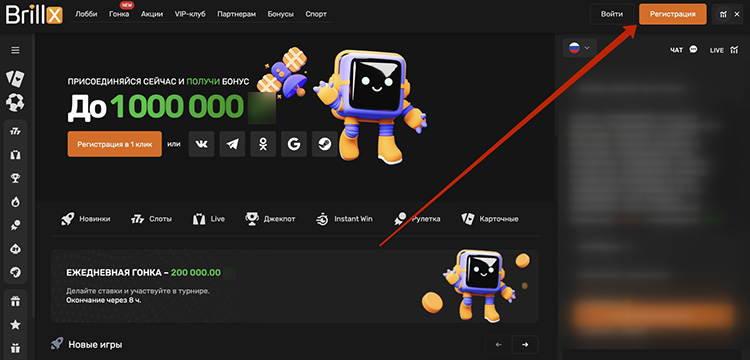Switch to the ЧАТ panel

click(x=684, y=50)
